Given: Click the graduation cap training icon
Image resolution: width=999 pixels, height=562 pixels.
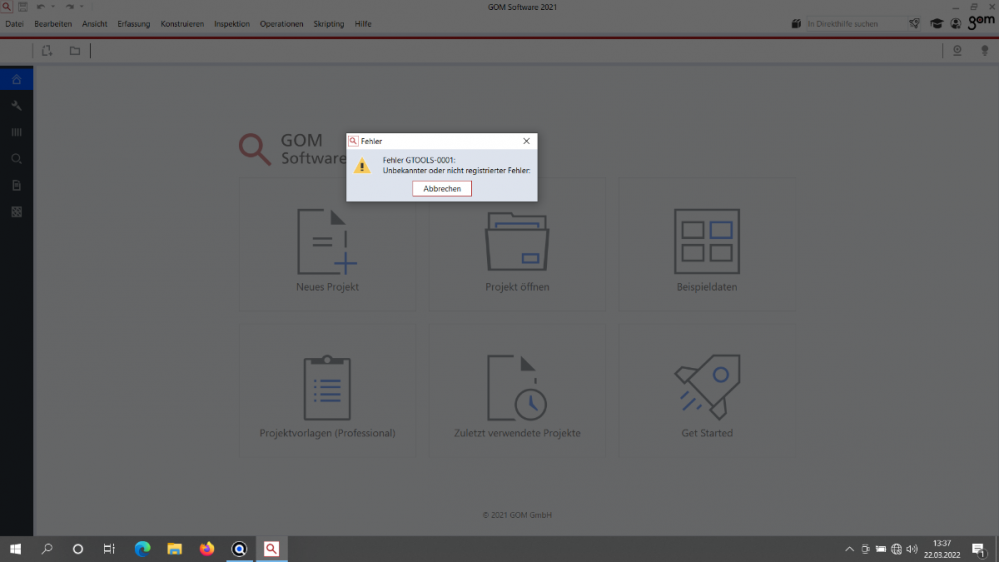Looking at the screenshot, I should [x=937, y=24].
